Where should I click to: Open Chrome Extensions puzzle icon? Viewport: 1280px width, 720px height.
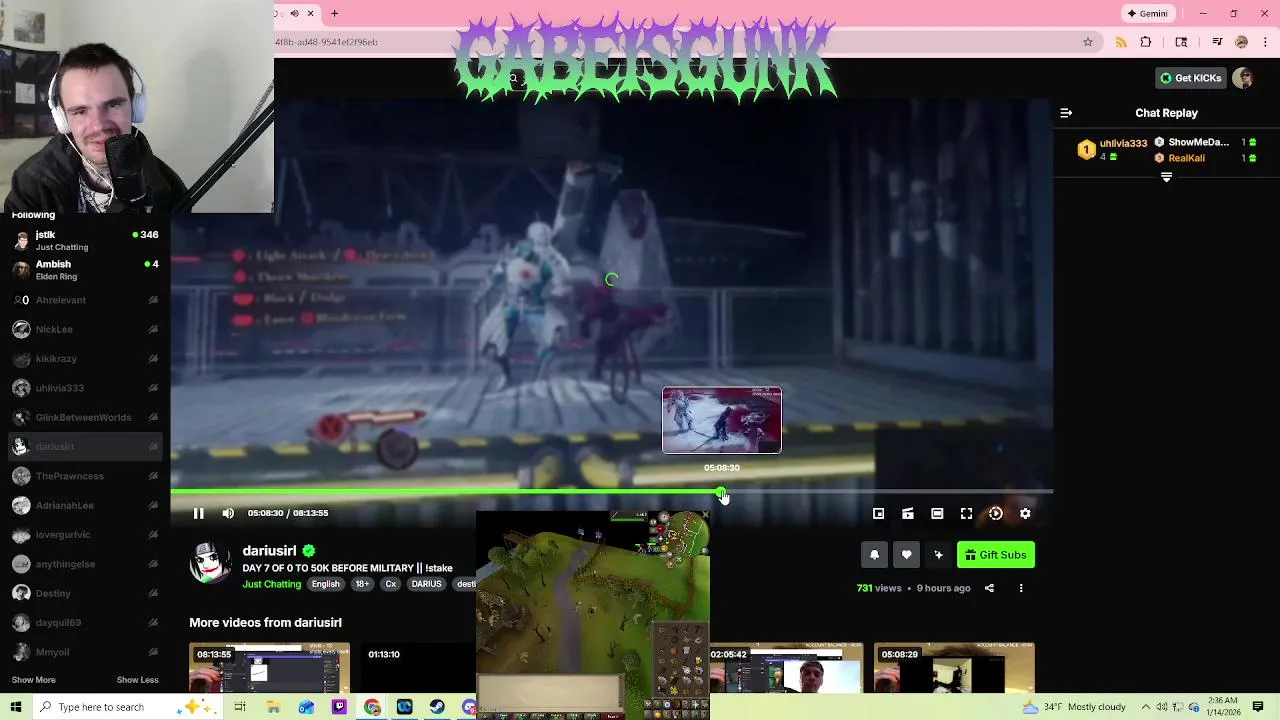point(1146,42)
